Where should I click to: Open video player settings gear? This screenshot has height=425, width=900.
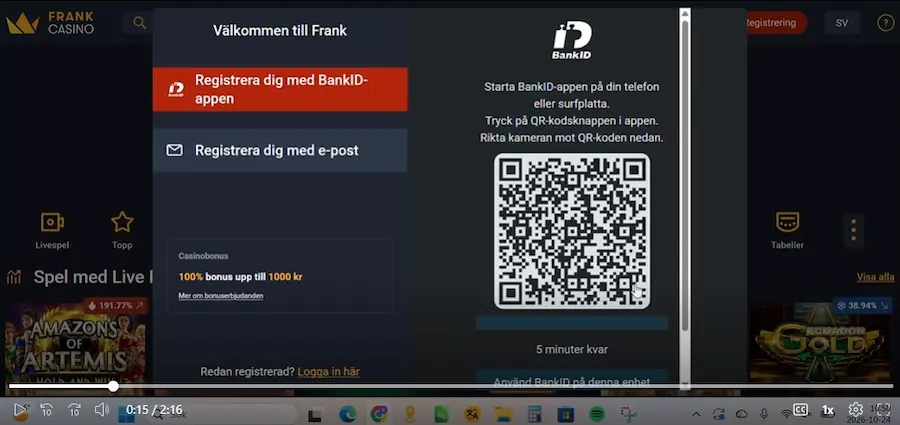coord(856,409)
